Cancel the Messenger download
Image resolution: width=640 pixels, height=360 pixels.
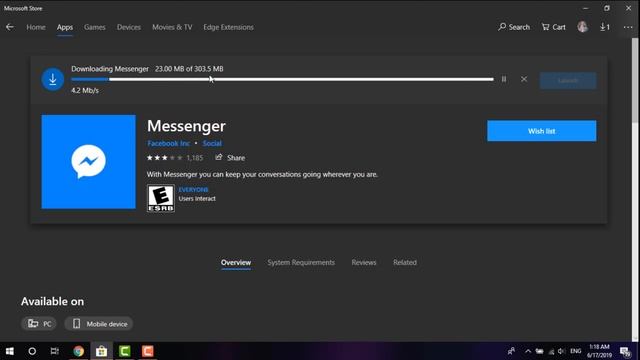point(524,79)
